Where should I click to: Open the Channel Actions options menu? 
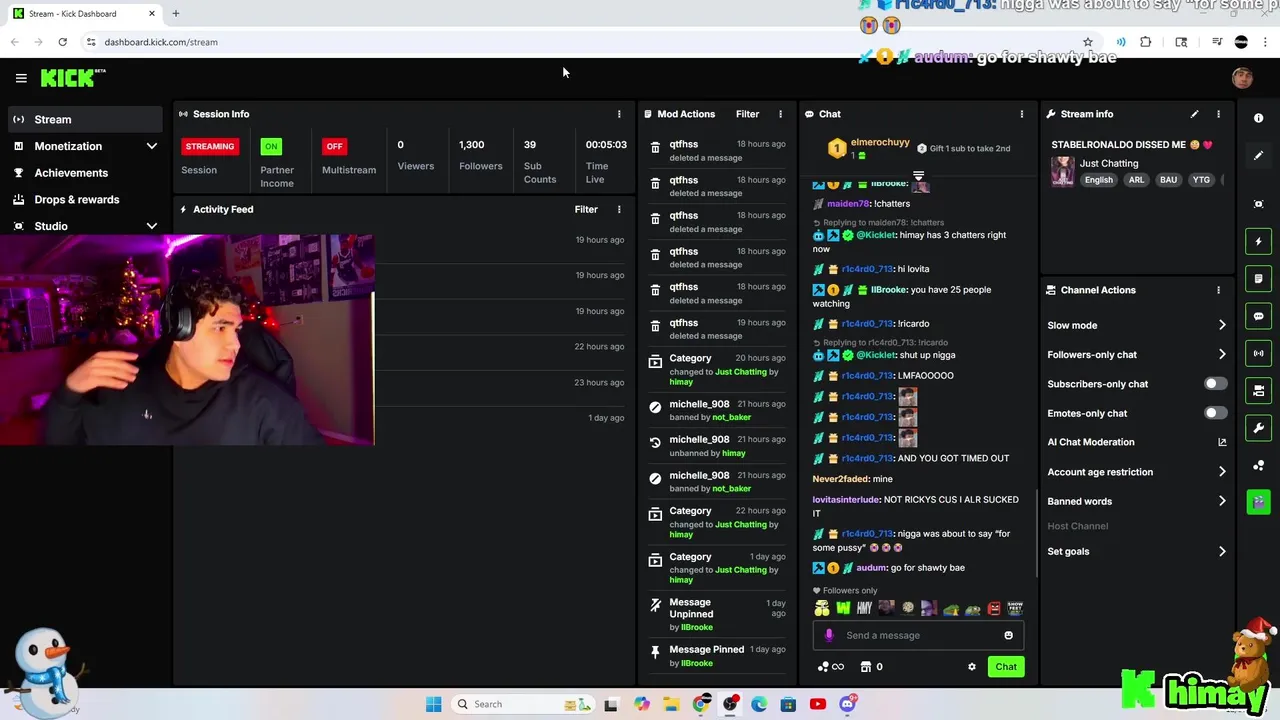(x=1218, y=290)
